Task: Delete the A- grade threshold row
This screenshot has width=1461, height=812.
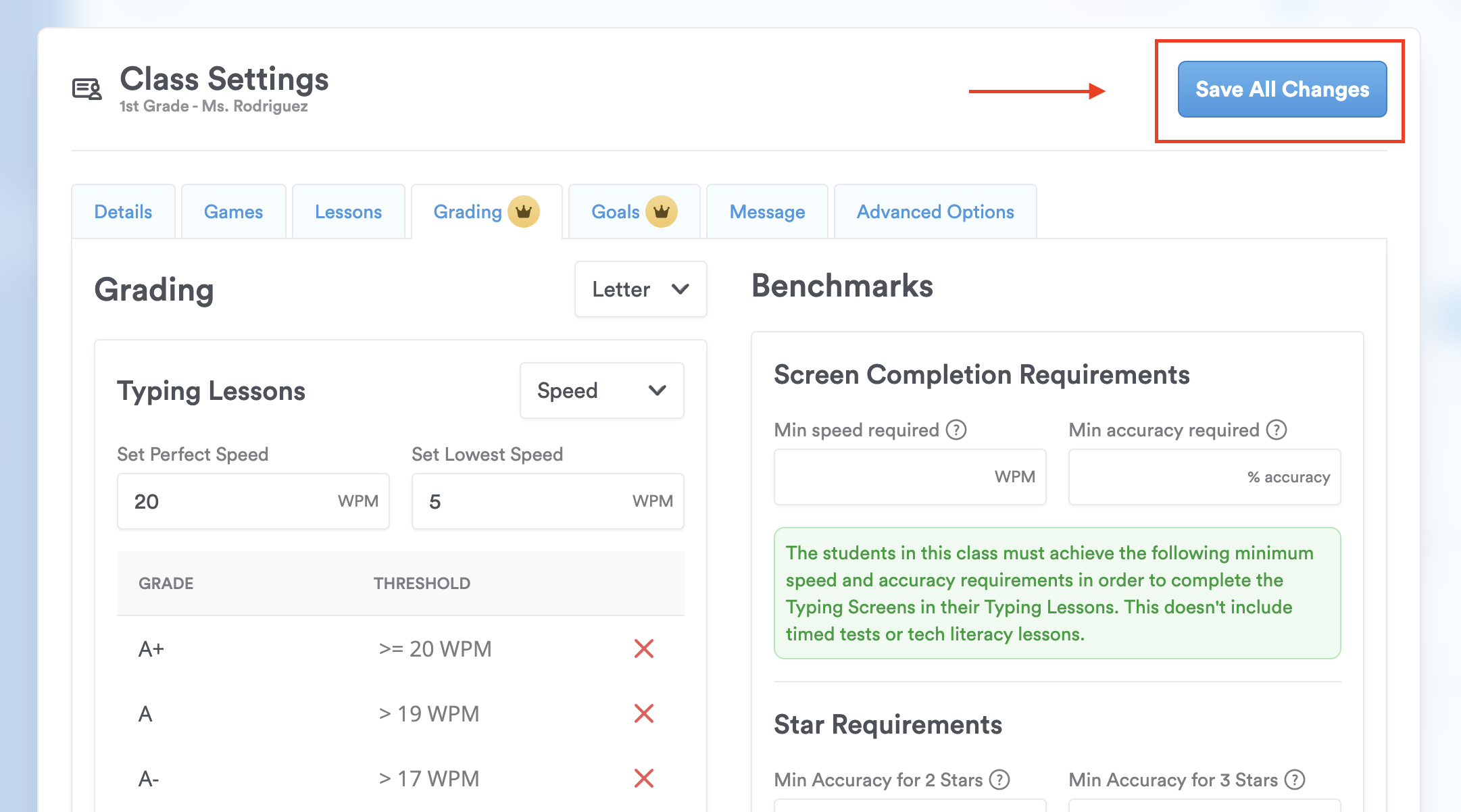Action: (x=644, y=778)
